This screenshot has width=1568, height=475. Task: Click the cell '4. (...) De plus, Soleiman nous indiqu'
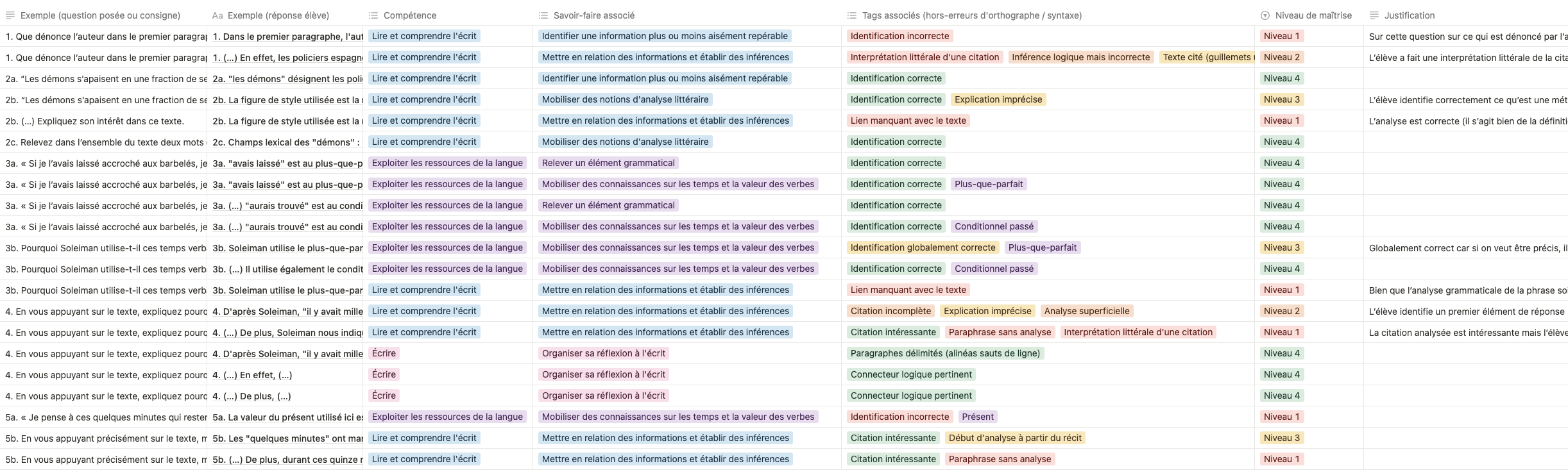pyautogui.click(x=285, y=333)
